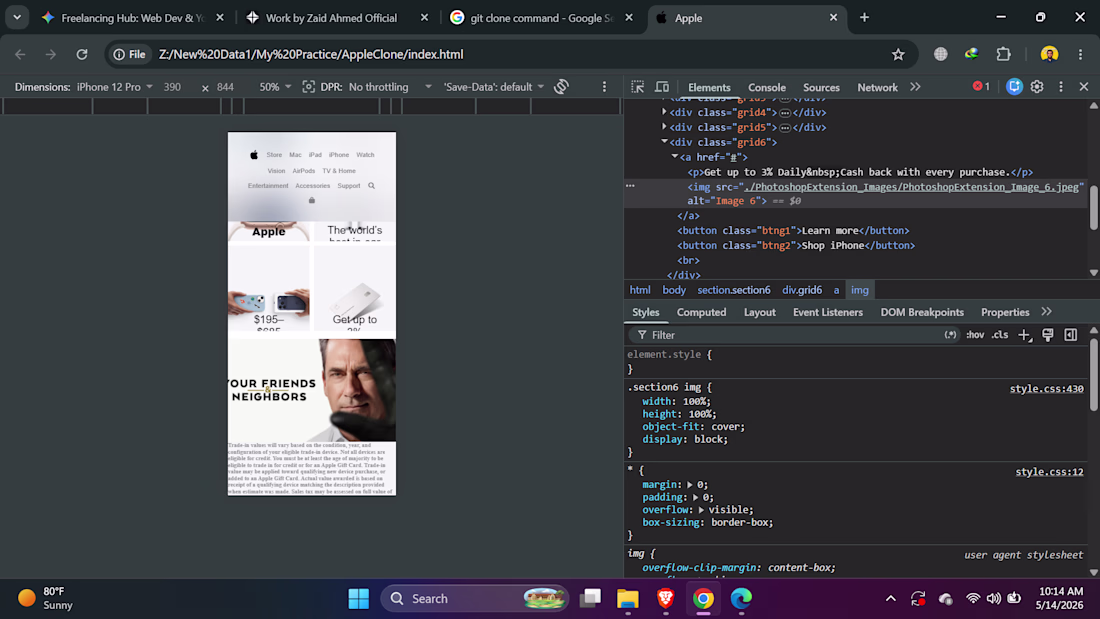Viewport: 1100px width, 619px height.
Task: Open the 50% zoom dropdown
Action: click(275, 87)
